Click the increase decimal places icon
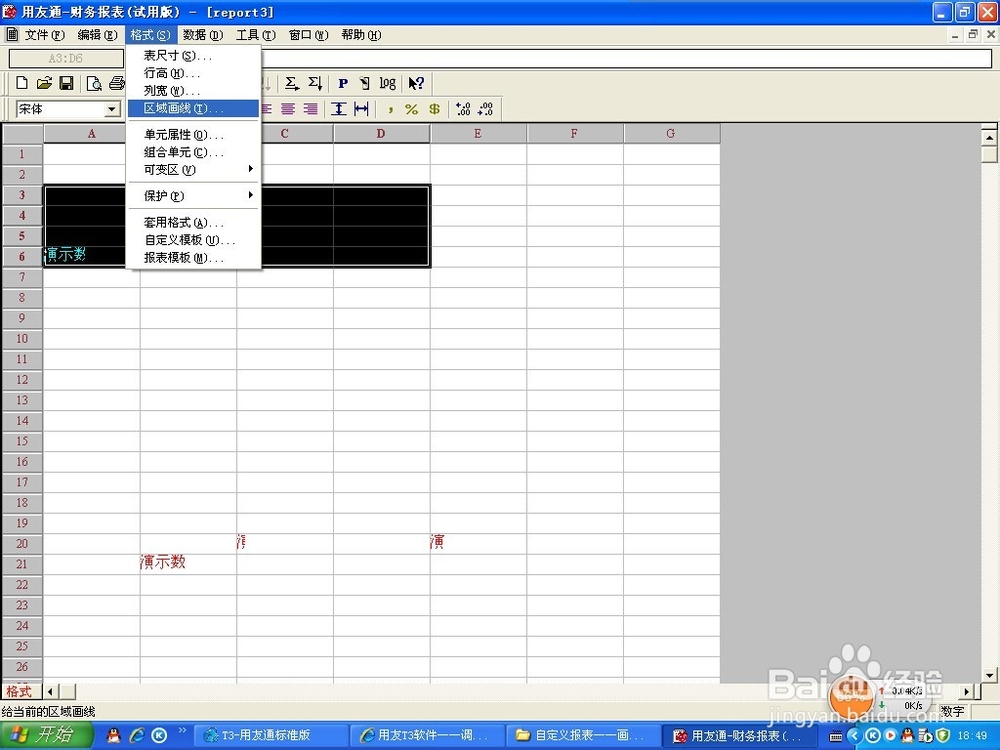Image resolution: width=1000 pixels, height=750 pixels. tap(462, 108)
